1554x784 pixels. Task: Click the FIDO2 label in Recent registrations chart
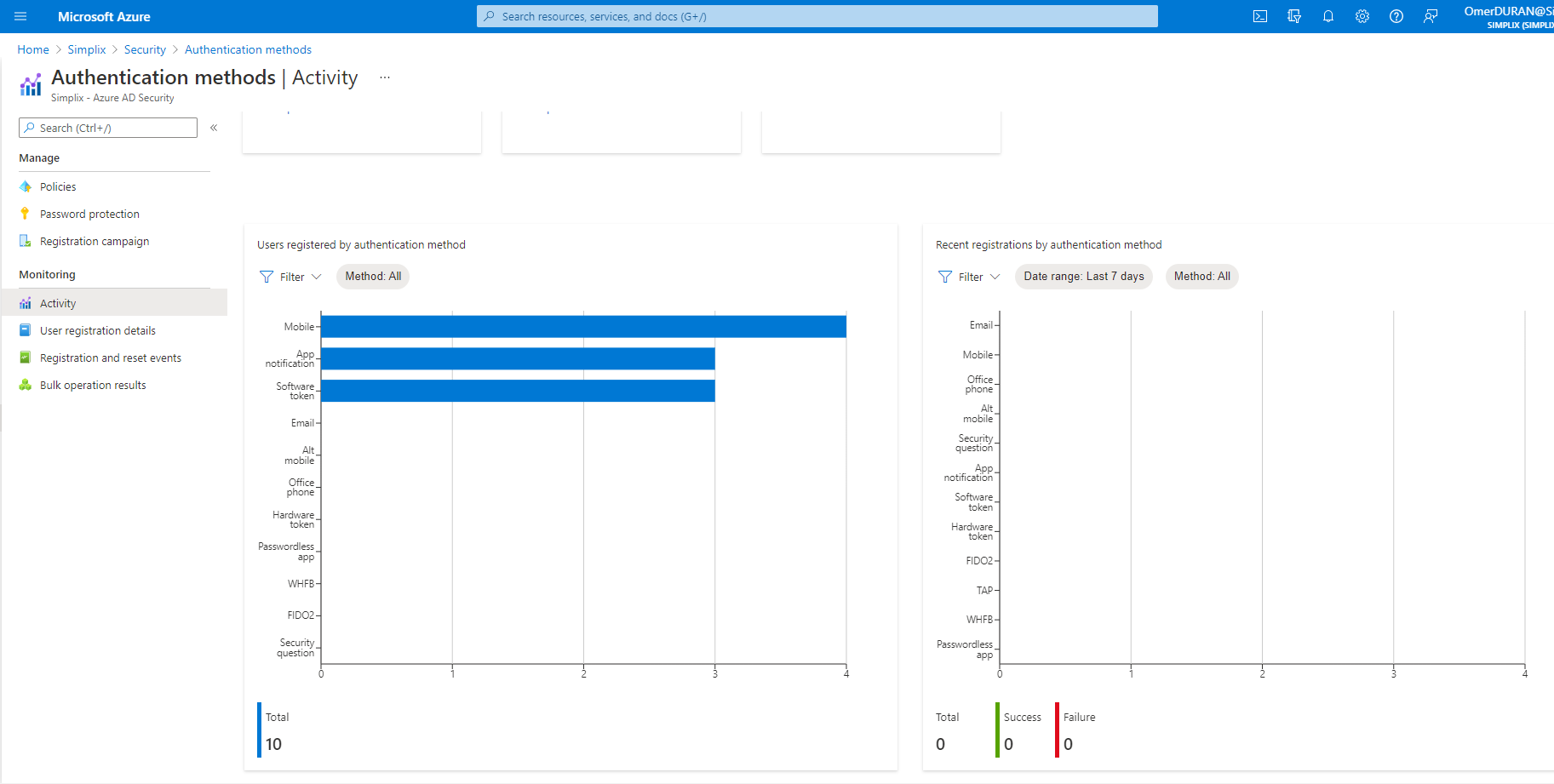pyautogui.click(x=979, y=561)
